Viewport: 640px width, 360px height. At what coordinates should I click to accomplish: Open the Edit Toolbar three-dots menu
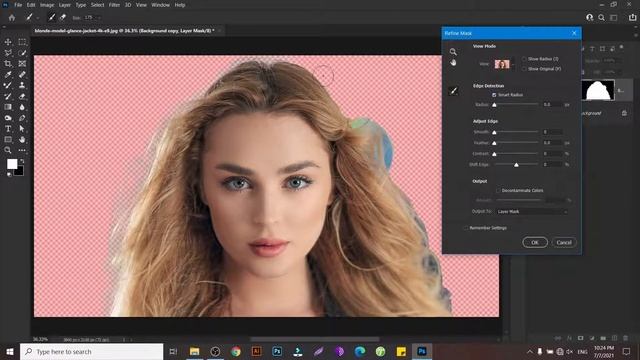tap(22, 150)
